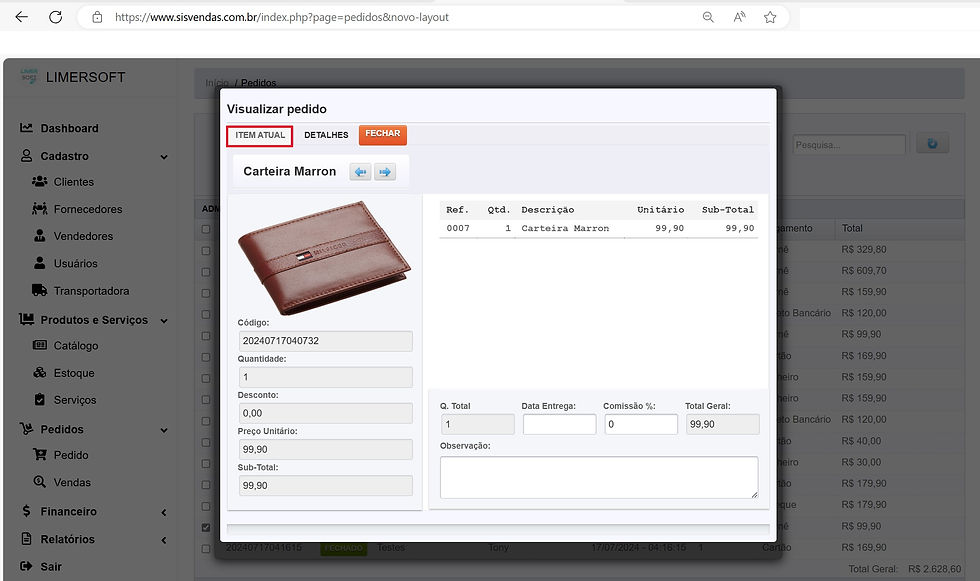This screenshot has width=980, height=581.
Task: Click the Vendas search icon
Action: click(x=39, y=482)
